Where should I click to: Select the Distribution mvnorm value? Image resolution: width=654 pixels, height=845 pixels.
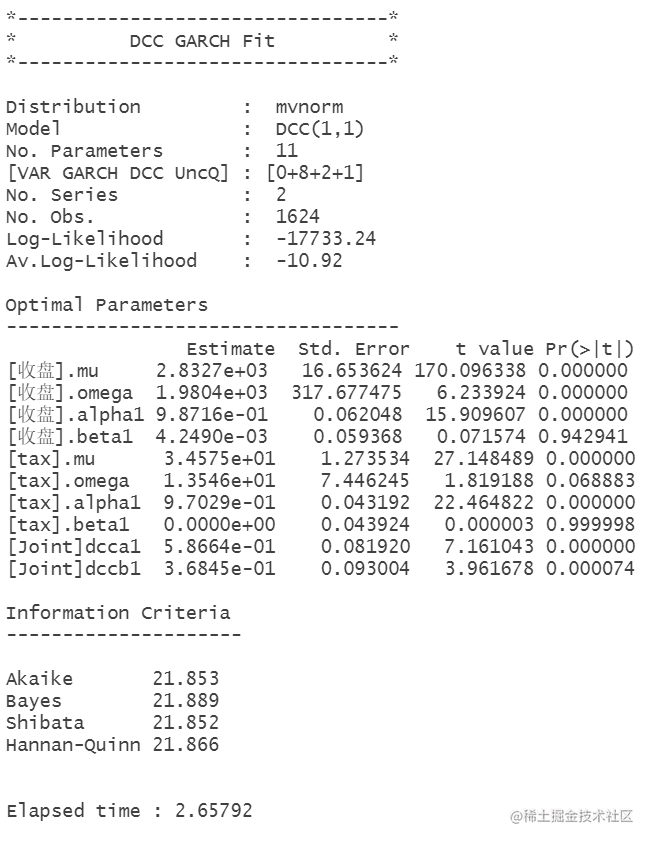309,107
